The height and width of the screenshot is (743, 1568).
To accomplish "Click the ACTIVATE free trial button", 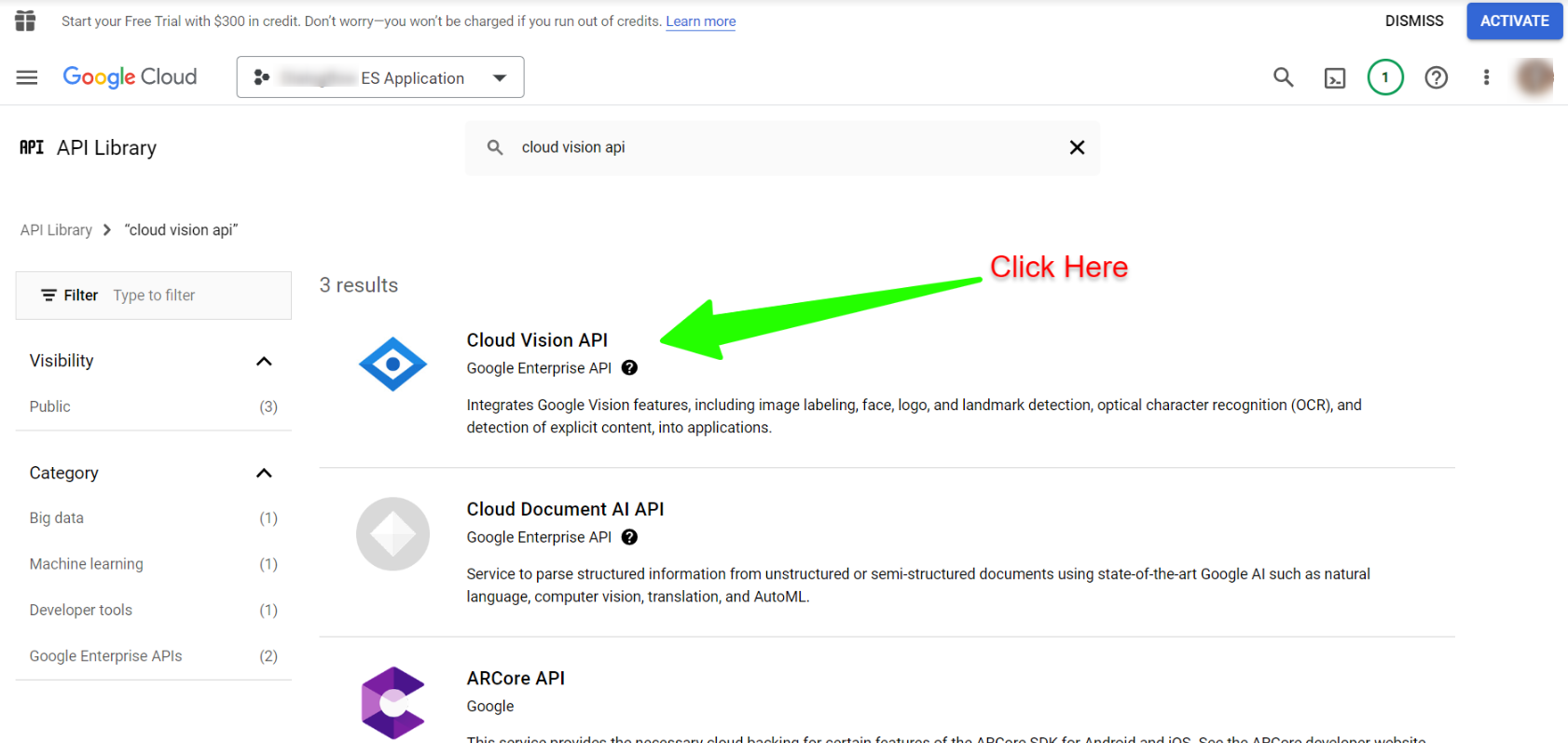I will (1515, 21).
